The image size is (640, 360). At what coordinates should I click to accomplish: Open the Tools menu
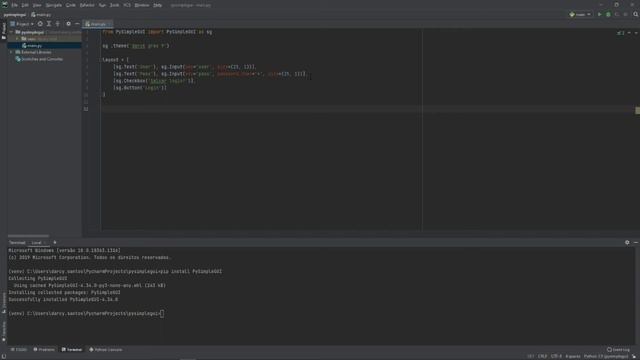point(115,5)
